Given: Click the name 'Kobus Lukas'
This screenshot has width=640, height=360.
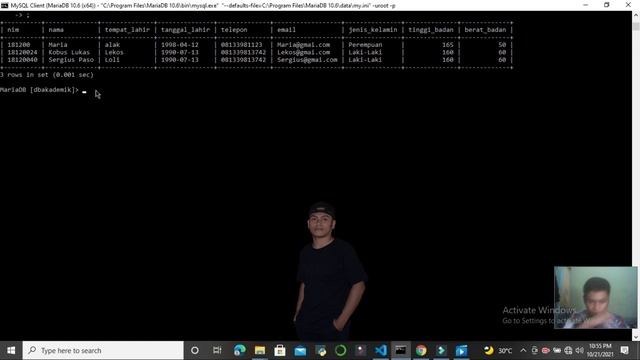Looking at the screenshot, I should 69,52.
